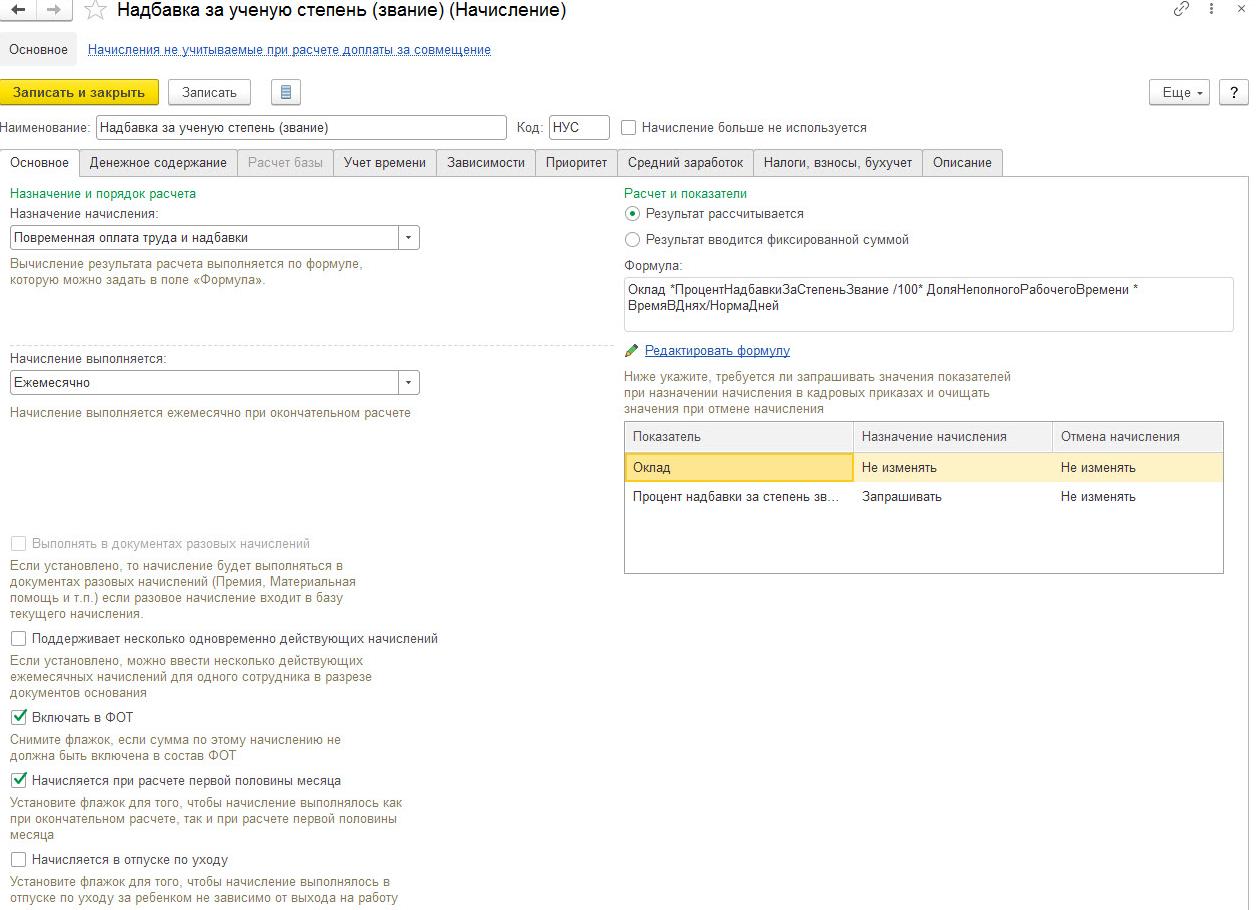Open link Начисления не учитываемые при расчете доплаты
The width and height of the screenshot is (1256, 910).
(289, 49)
